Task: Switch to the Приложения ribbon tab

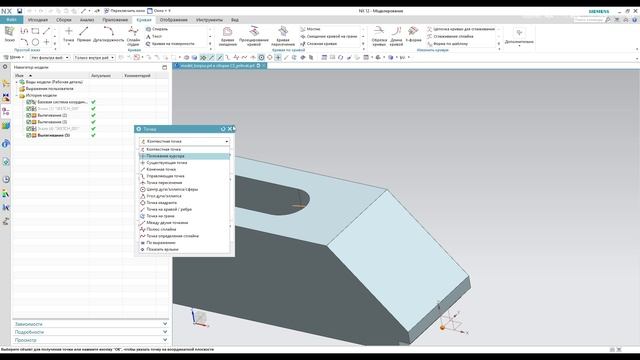Action: [x=115, y=20]
